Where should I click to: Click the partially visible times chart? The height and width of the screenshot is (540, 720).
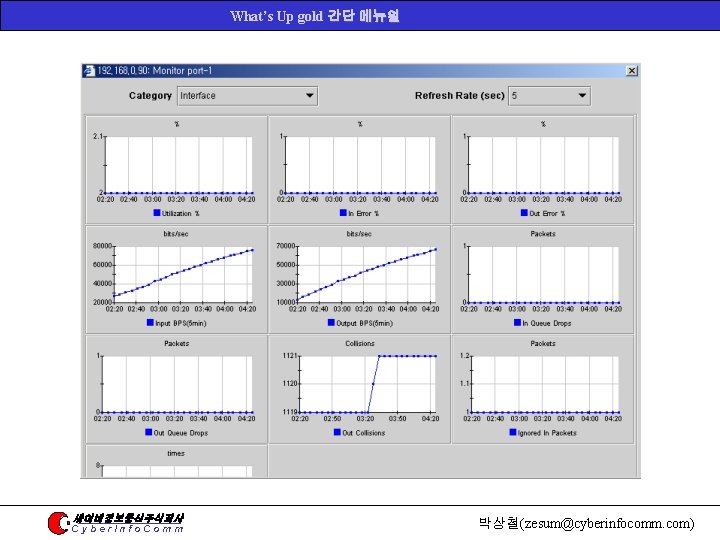tap(176, 461)
